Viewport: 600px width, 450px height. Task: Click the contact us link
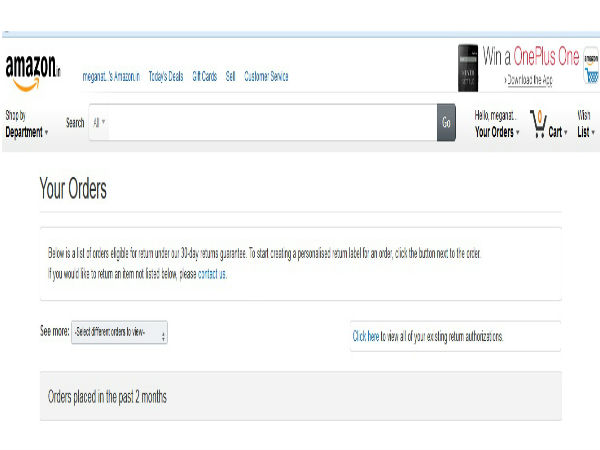pos(211,273)
